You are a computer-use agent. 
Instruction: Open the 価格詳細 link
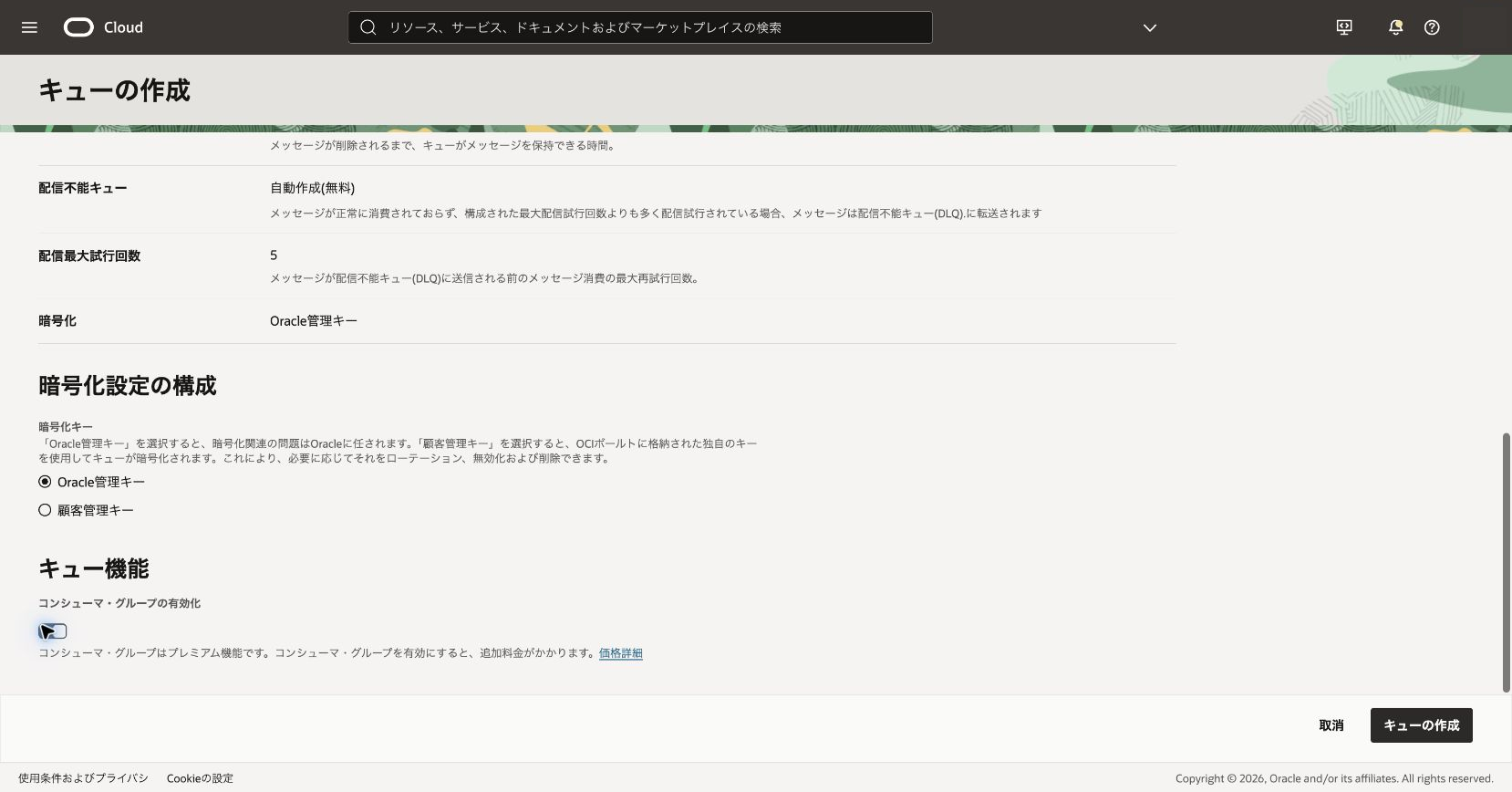pyautogui.click(x=621, y=653)
